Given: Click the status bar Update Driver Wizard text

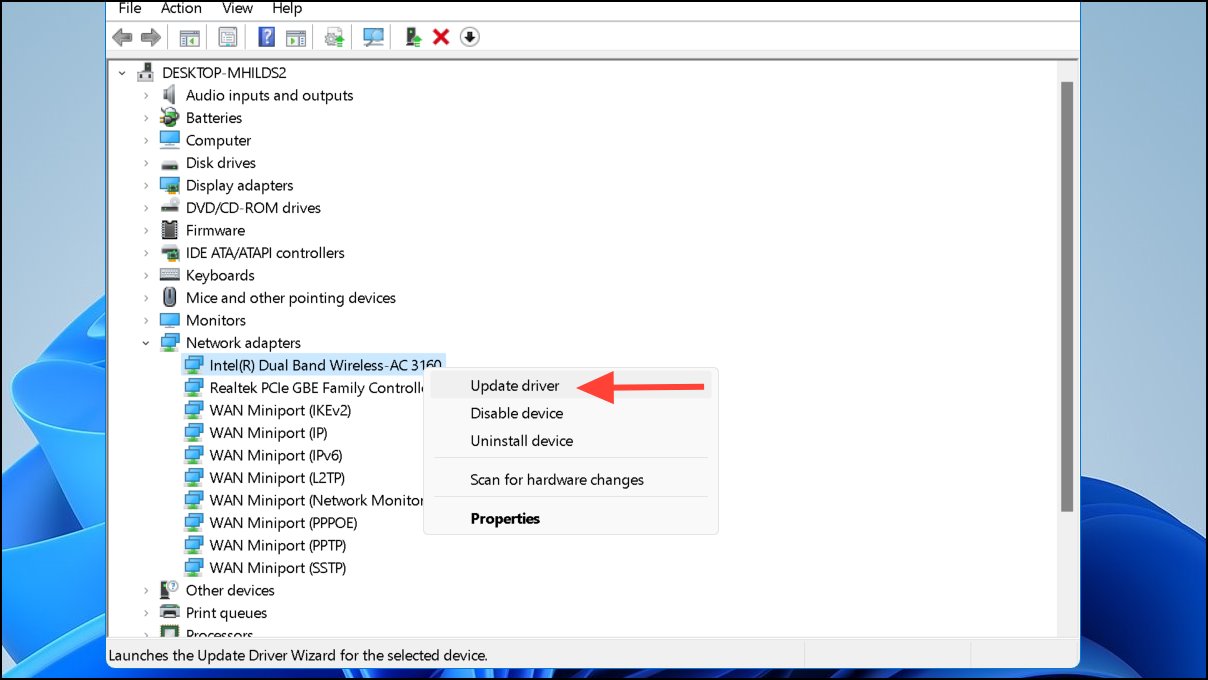Looking at the screenshot, I should point(298,656).
